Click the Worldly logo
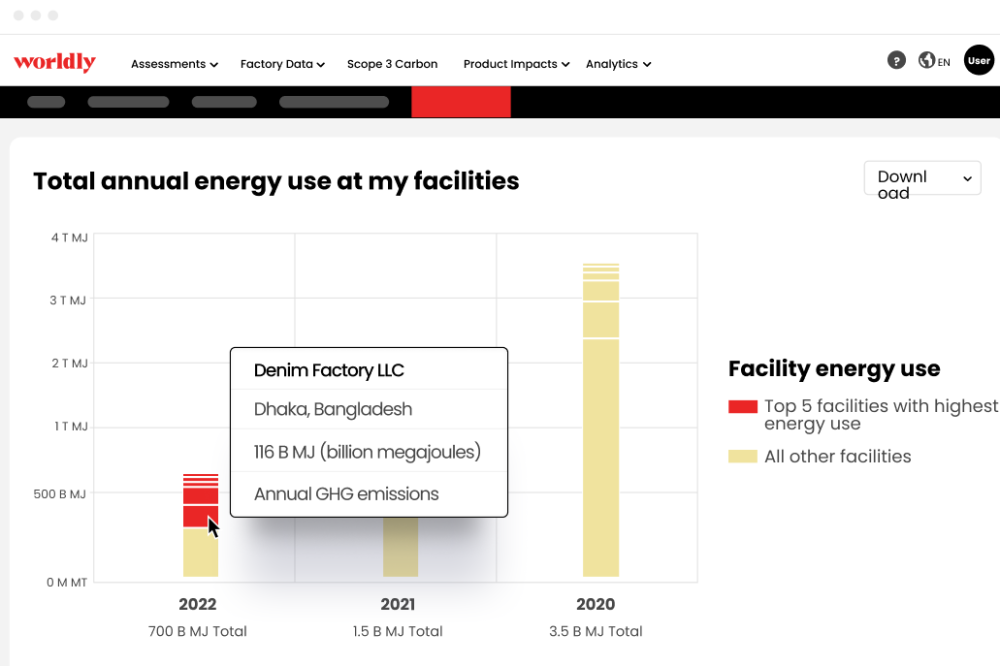Image resolution: width=1000 pixels, height=666 pixels. [55, 61]
